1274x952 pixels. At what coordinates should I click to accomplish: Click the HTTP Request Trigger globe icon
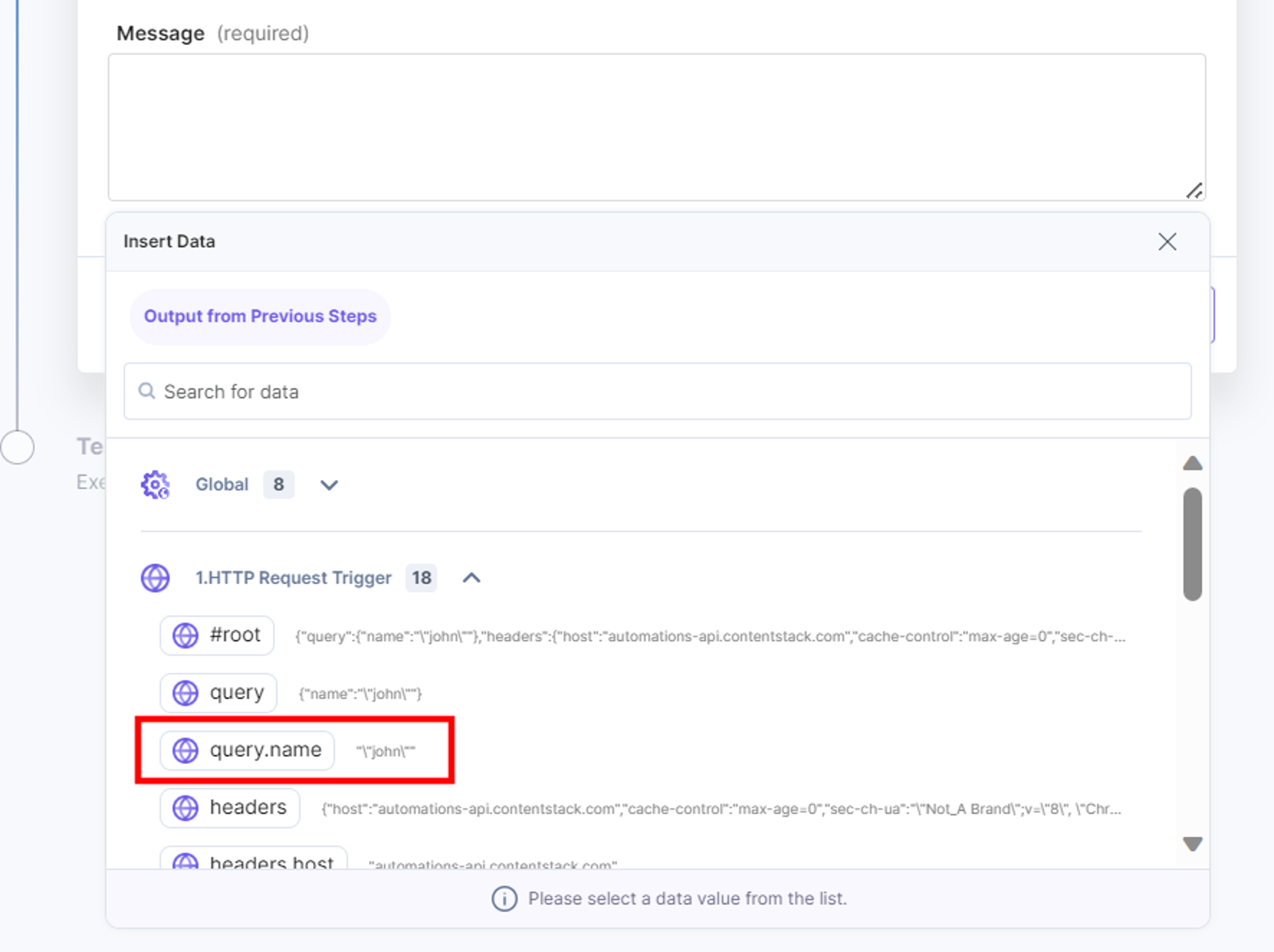pos(156,578)
